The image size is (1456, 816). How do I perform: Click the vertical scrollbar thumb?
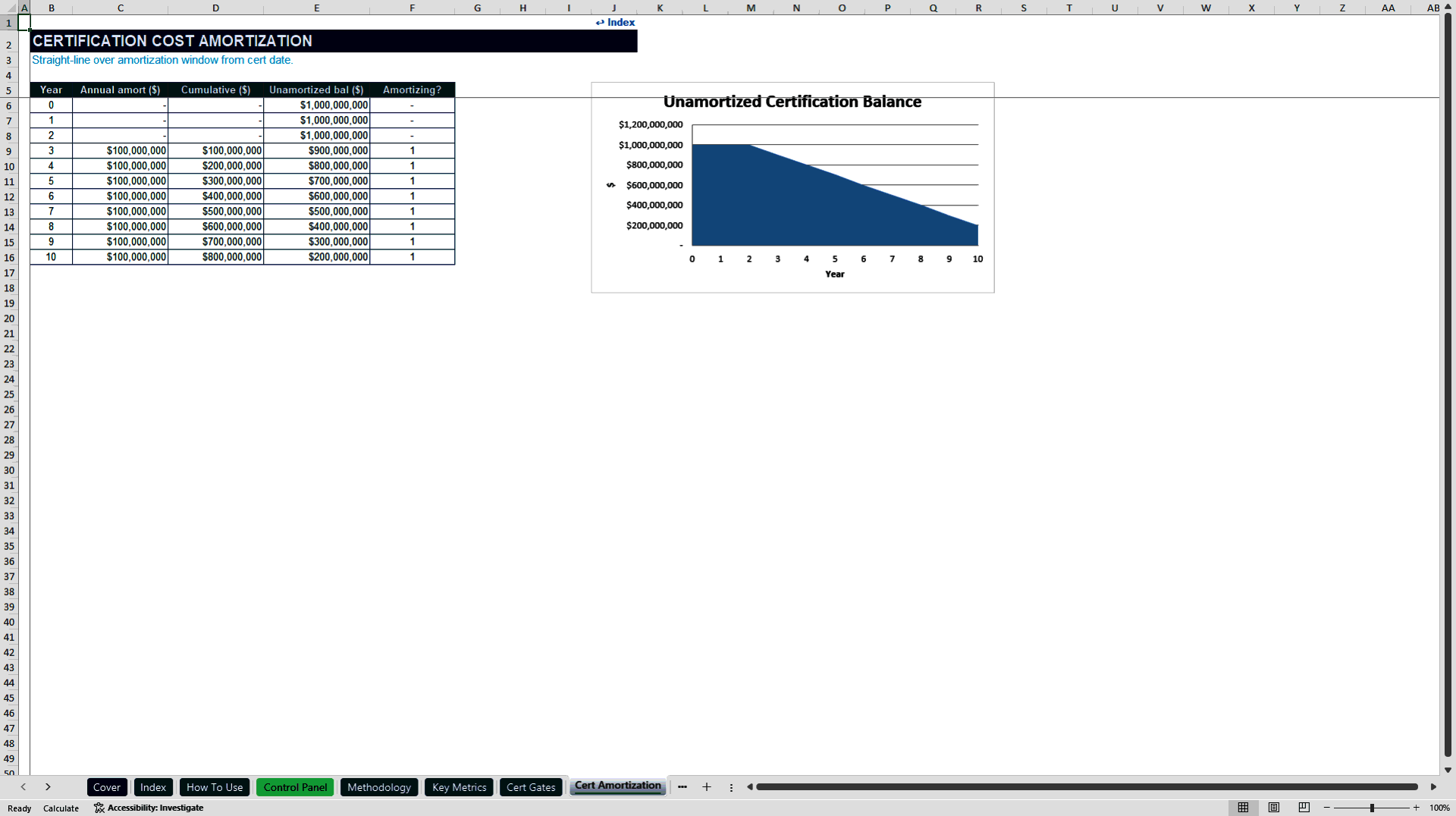pos(1448,385)
